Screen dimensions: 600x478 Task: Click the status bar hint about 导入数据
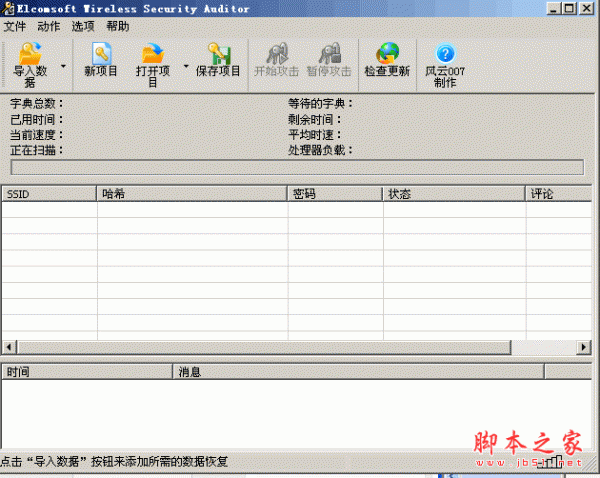114,461
